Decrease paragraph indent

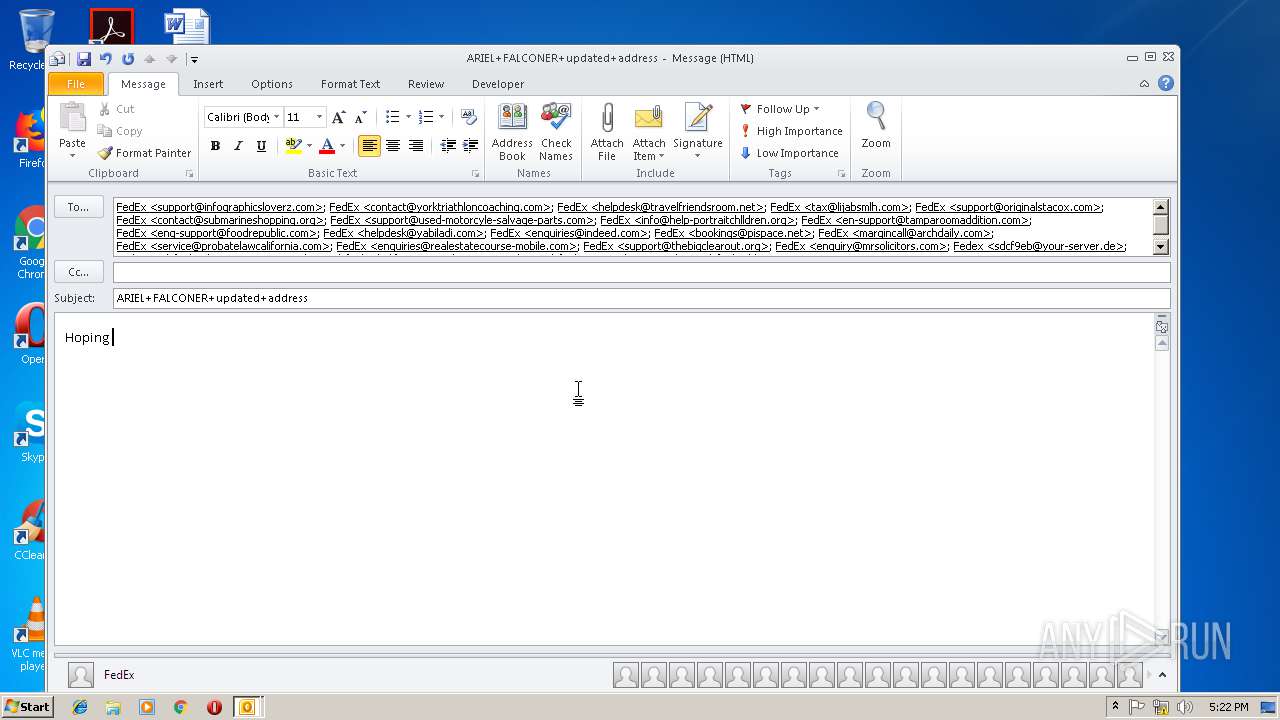pos(448,146)
